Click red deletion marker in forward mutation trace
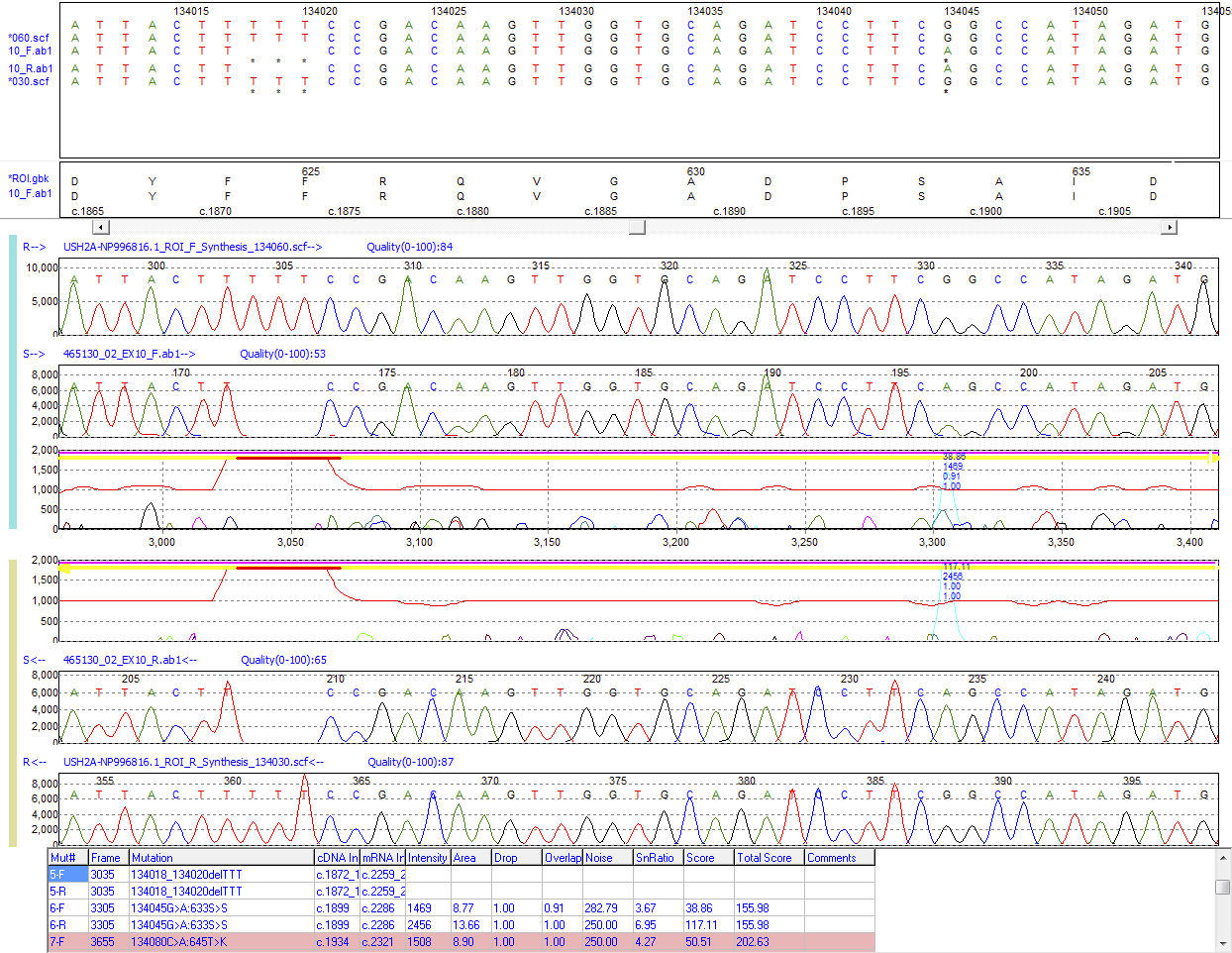 coord(287,459)
